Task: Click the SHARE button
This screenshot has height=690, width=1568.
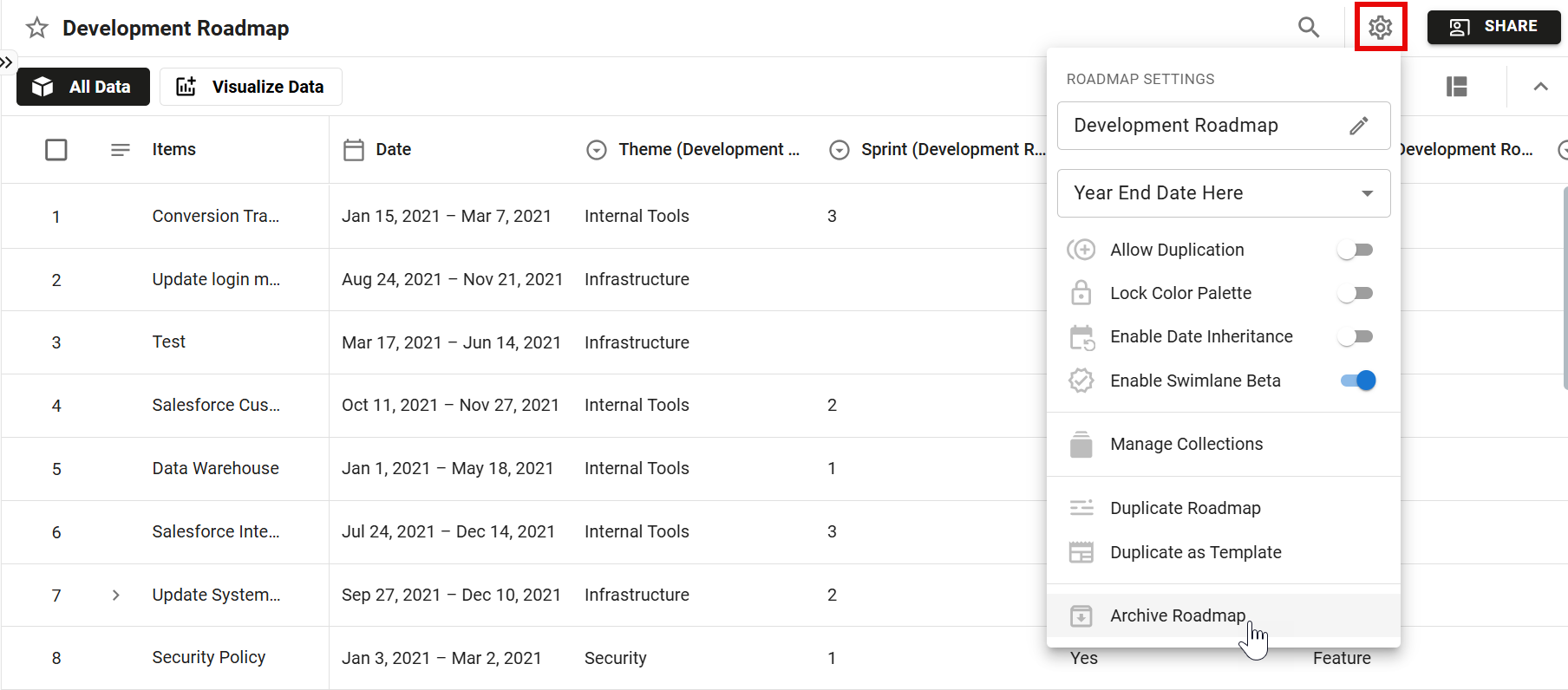Action: (x=1493, y=27)
